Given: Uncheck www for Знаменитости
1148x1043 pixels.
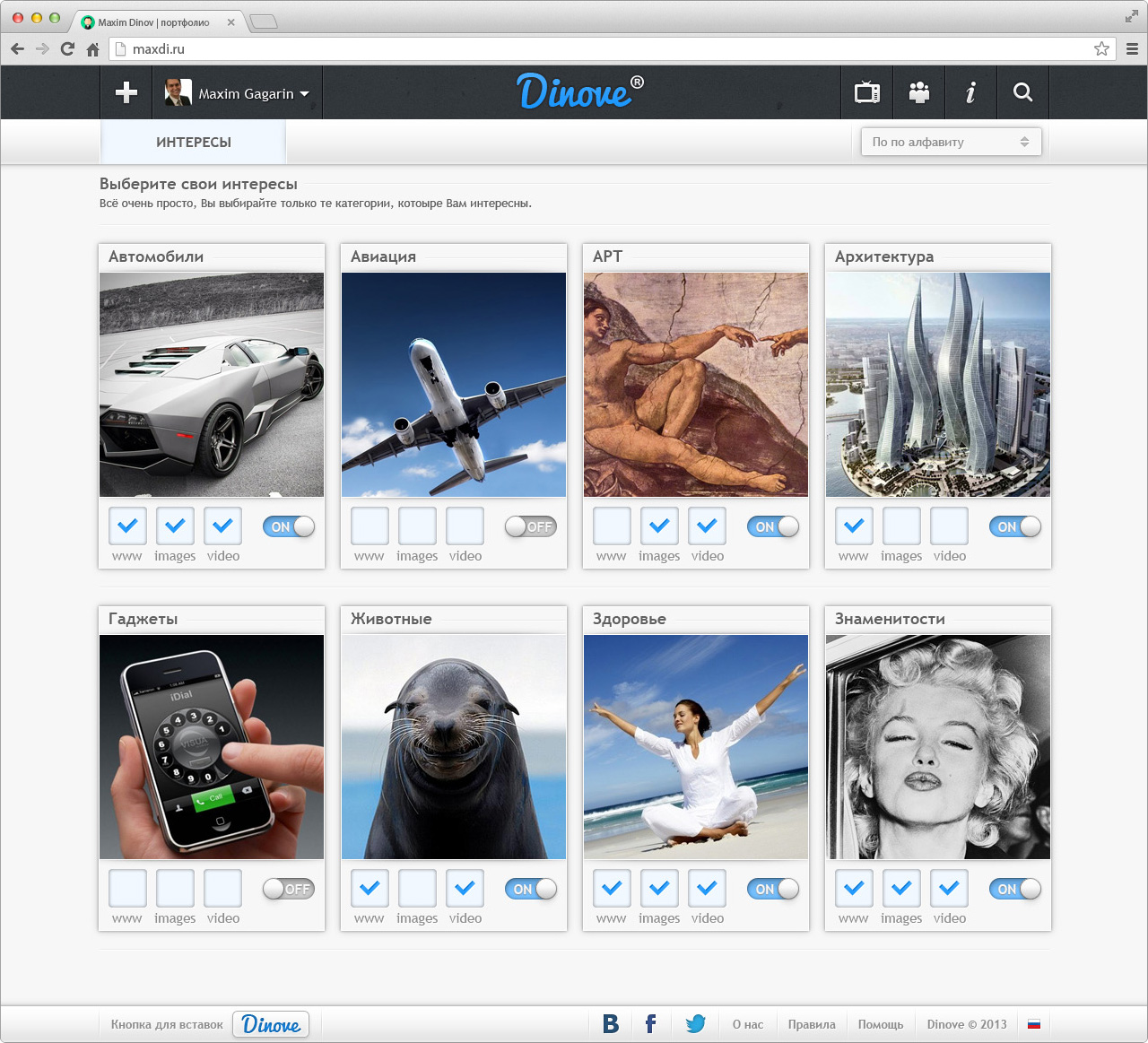Looking at the screenshot, I should click(854, 889).
